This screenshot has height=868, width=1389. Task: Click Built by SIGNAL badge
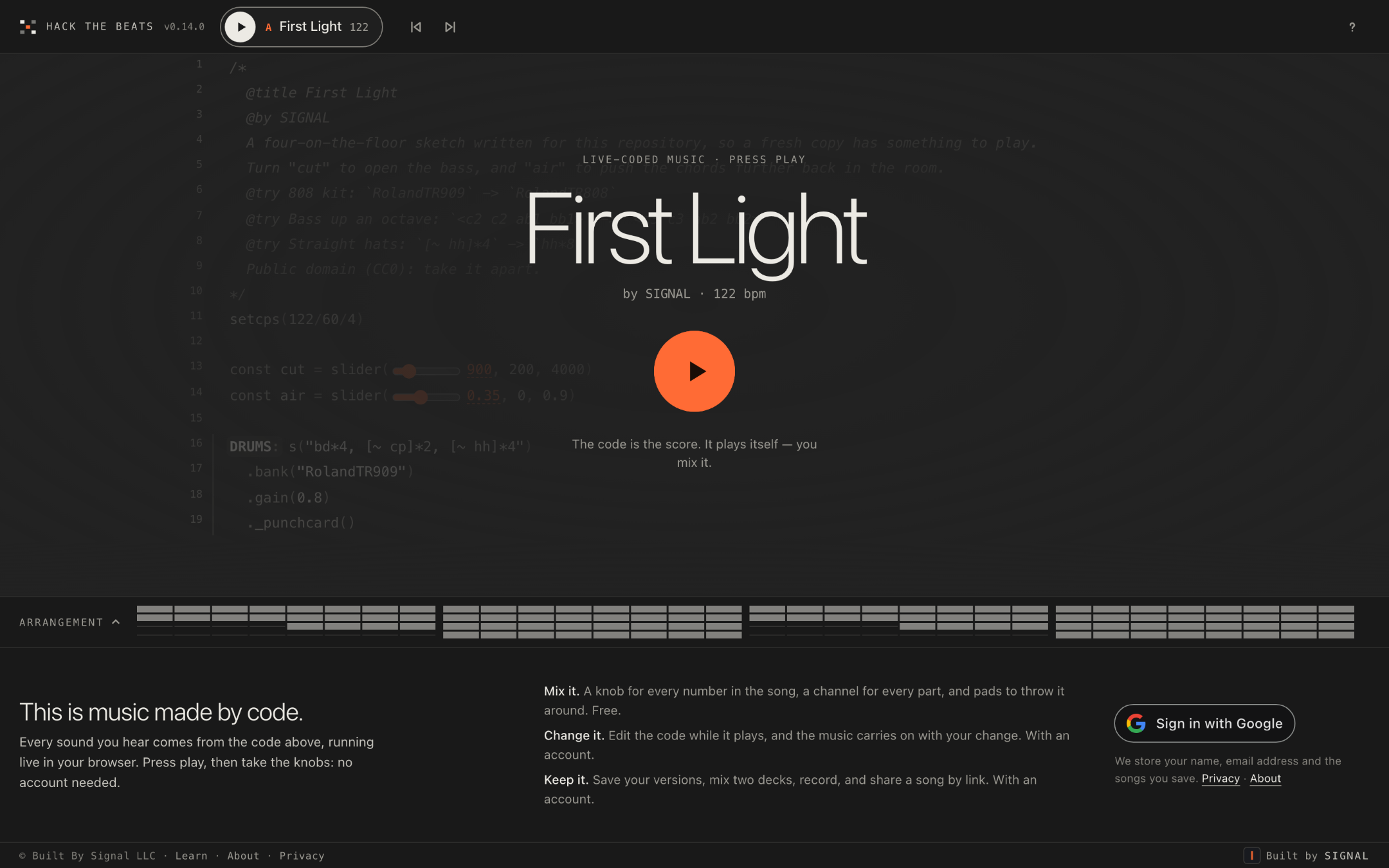click(x=1306, y=856)
